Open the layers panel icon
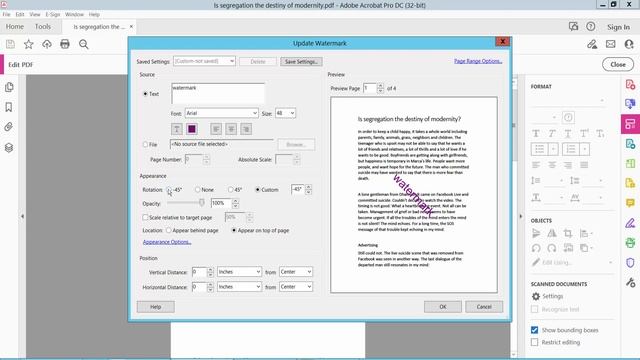The width and height of the screenshot is (640, 360). point(9,147)
